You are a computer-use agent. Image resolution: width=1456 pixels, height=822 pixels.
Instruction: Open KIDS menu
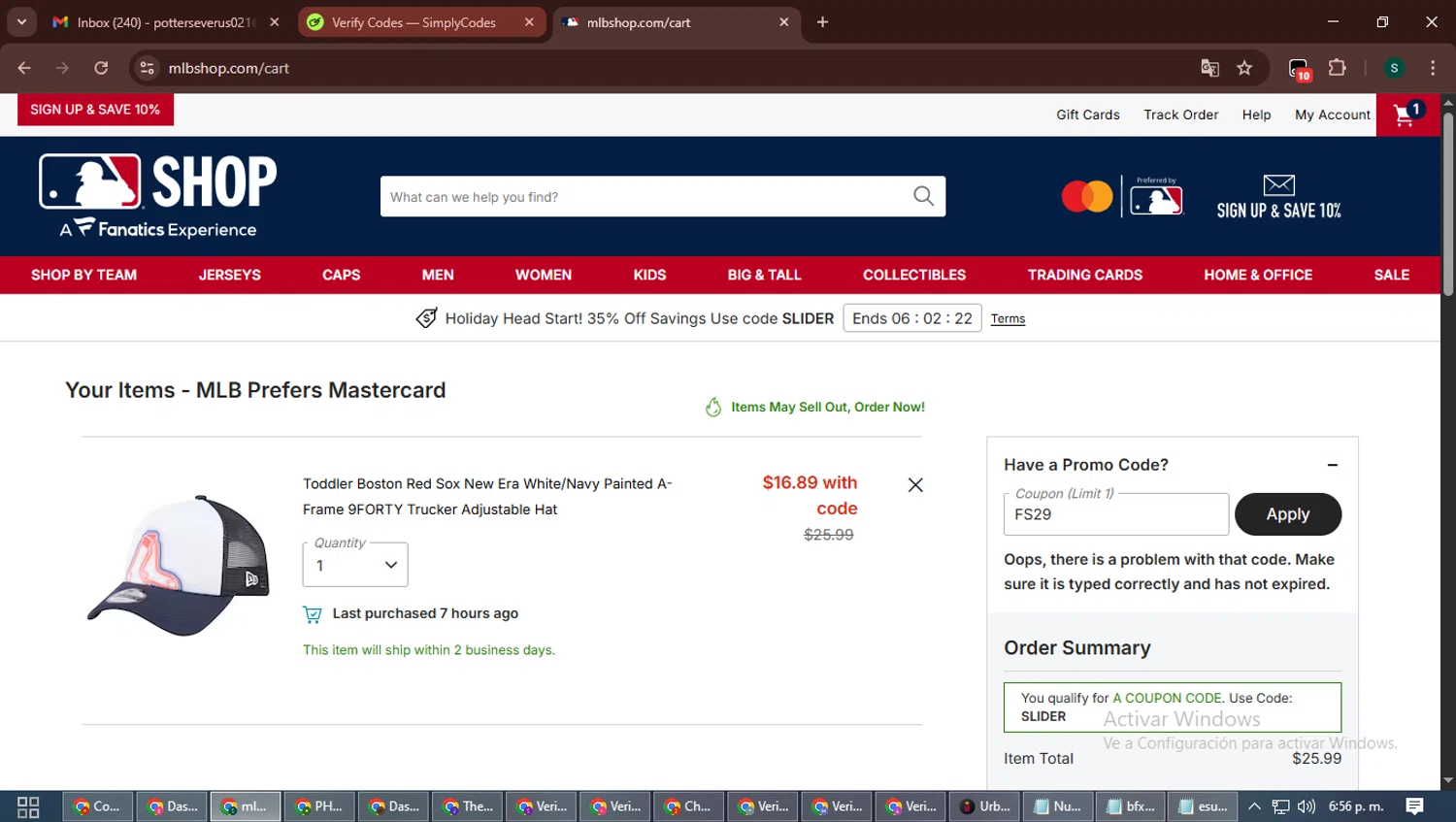[649, 275]
